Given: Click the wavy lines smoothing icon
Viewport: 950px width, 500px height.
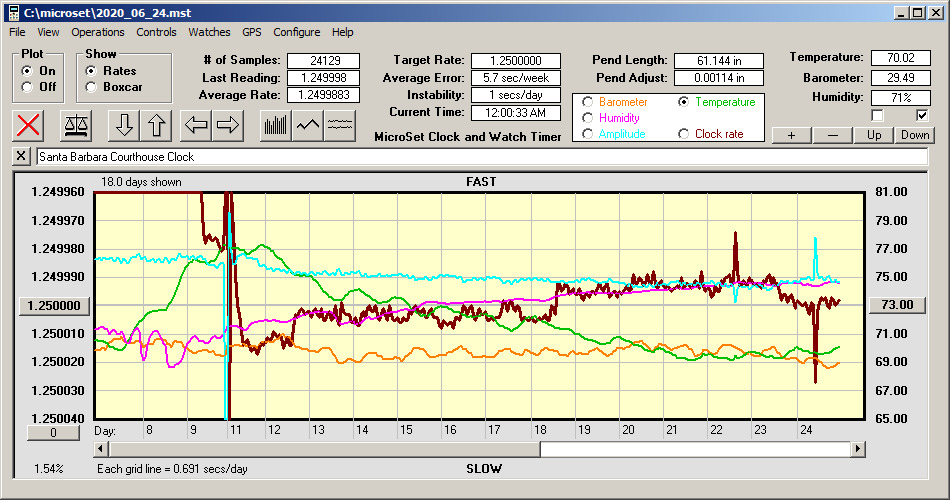Looking at the screenshot, I should click(341, 125).
